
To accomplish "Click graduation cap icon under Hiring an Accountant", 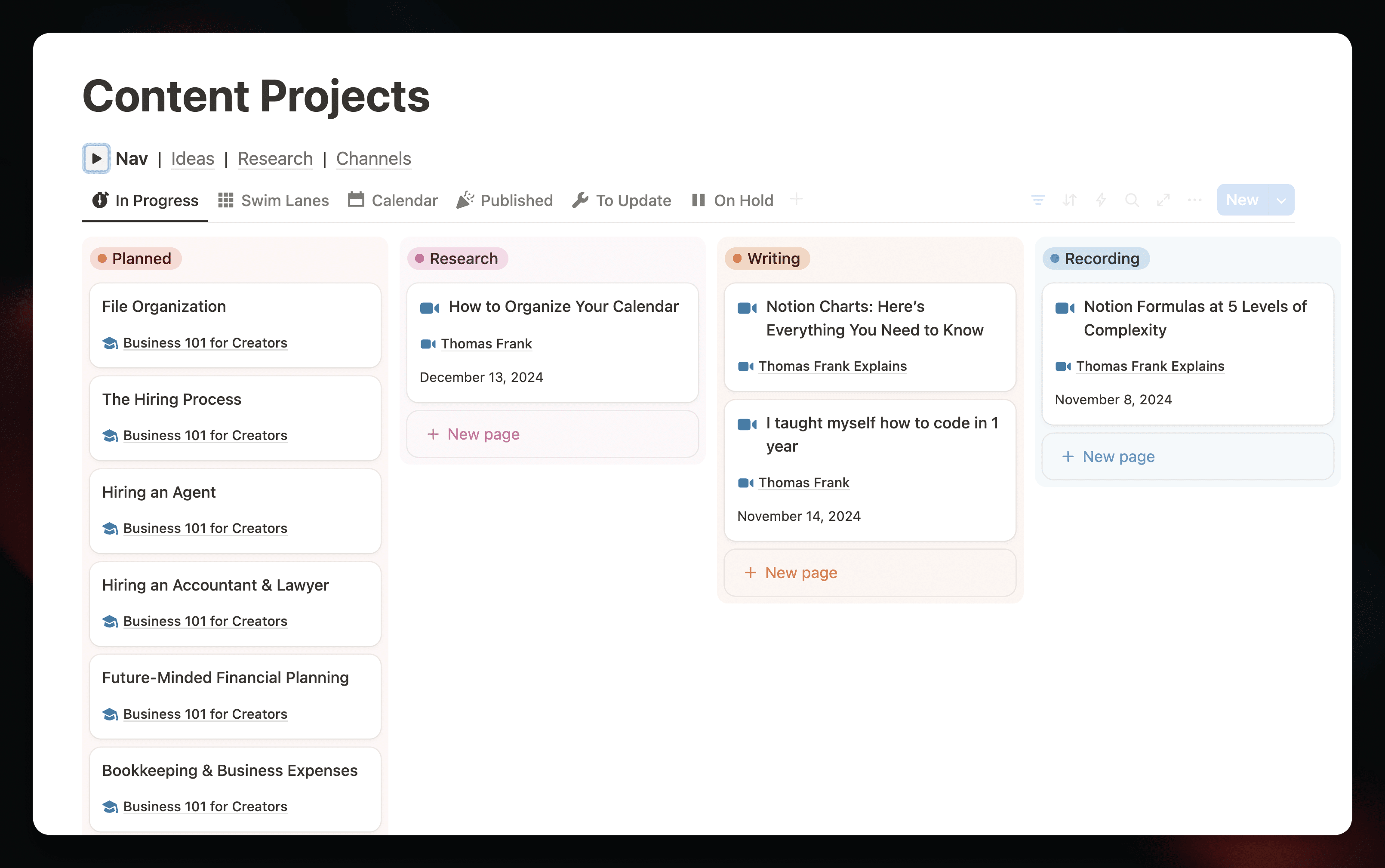I will [x=110, y=621].
